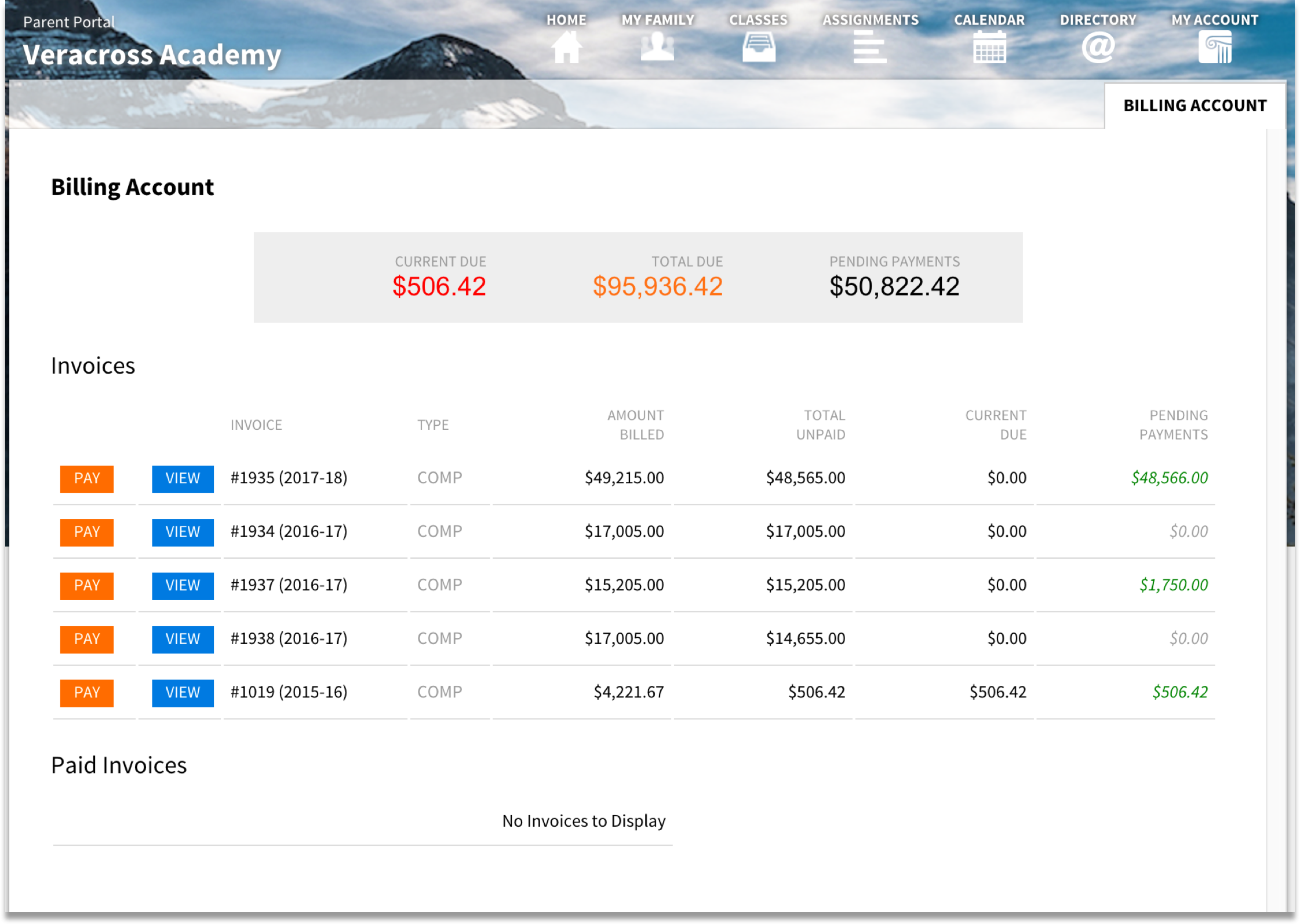Click the My Account pillar icon
The width and height of the screenshot is (1300, 924).
1215,48
